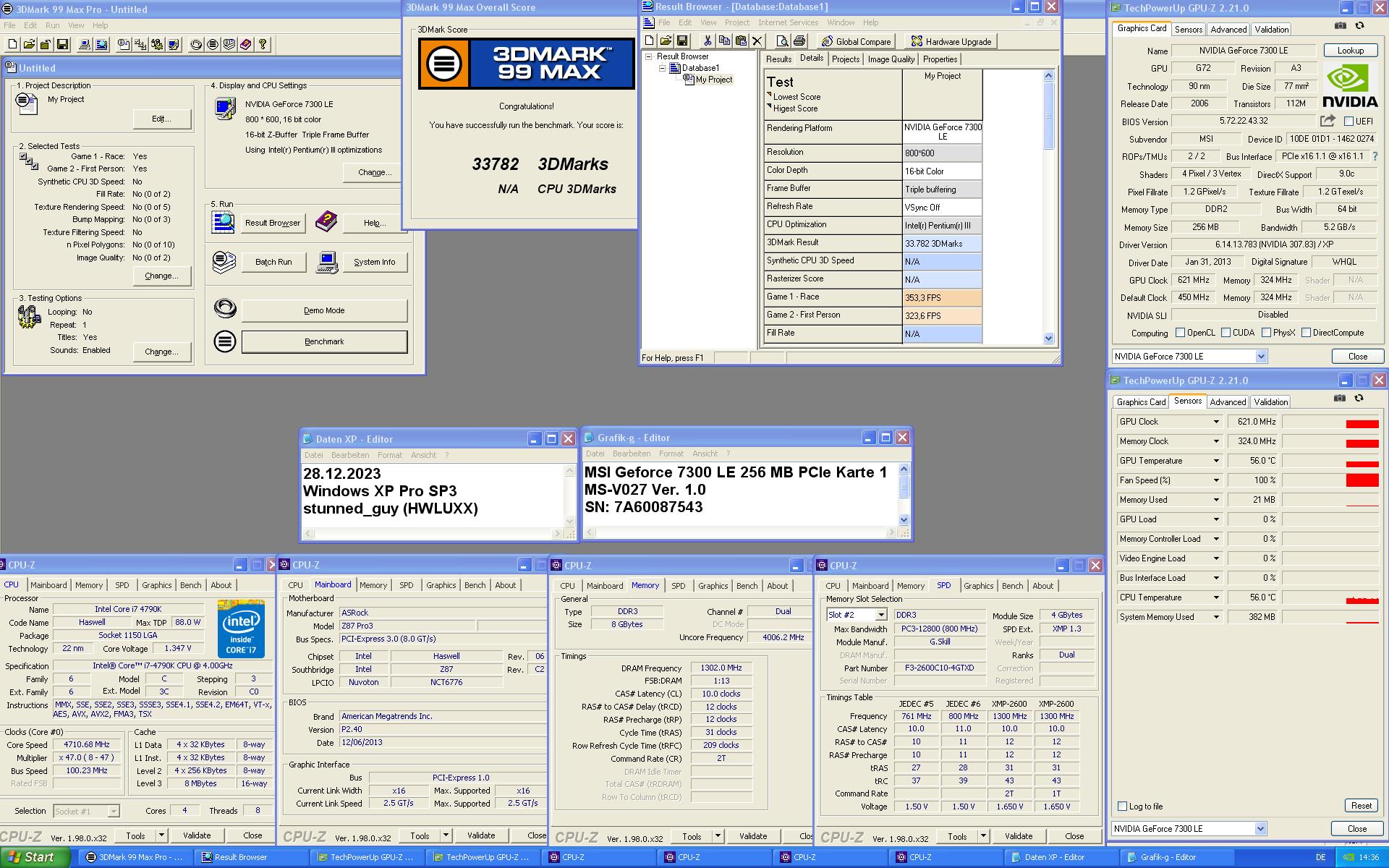Click Reset button in GPU-Z Sensors

tap(1361, 806)
